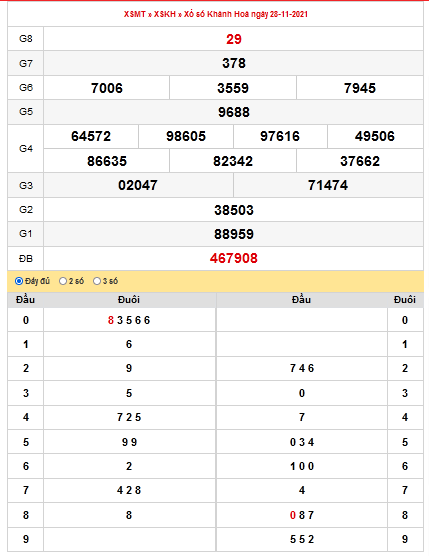
Task: Click the G3 number 71474
Action: [x=328, y=185]
